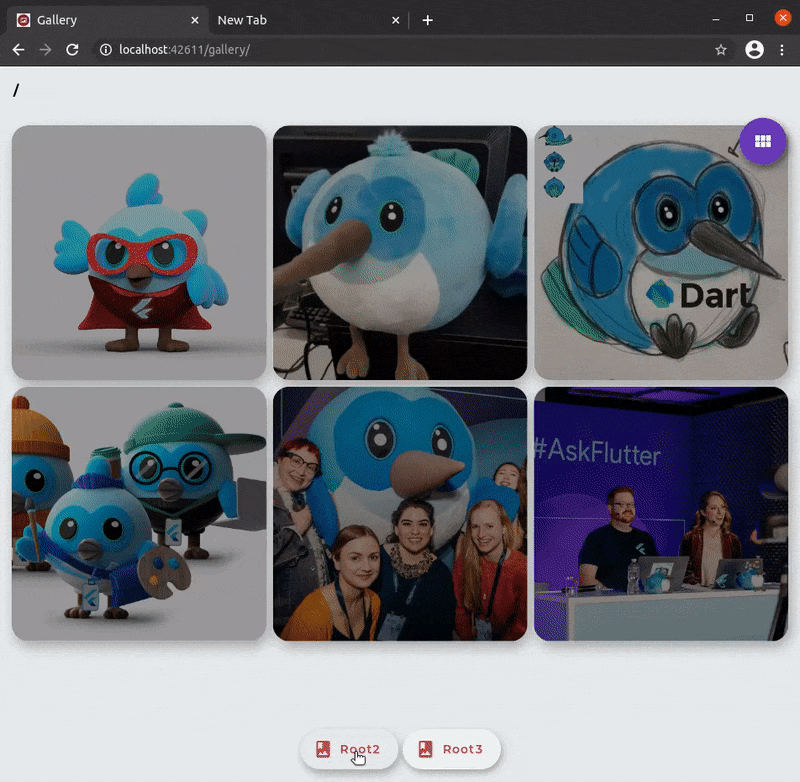The width and height of the screenshot is (800, 782).
Task: Open the three Dash characters with hats image
Action: [139, 514]
